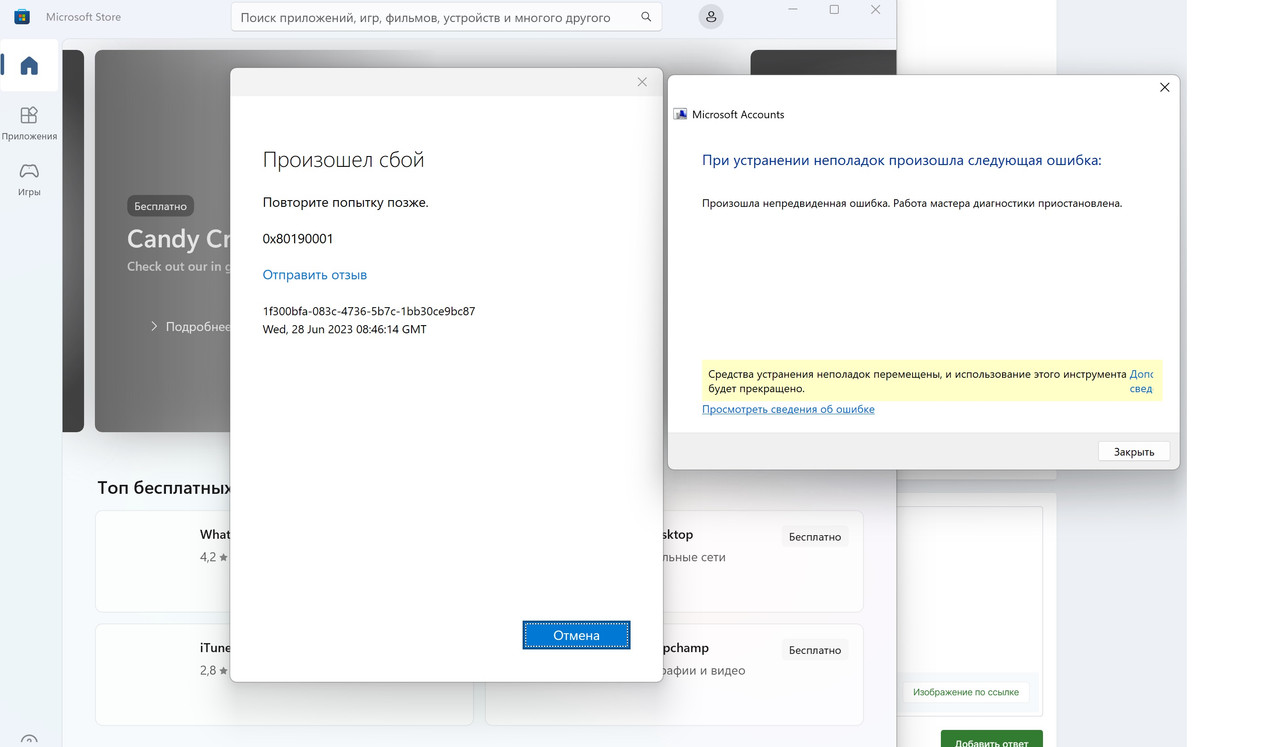Click the Microsoft Accounts window title icon

pos(680,114)
